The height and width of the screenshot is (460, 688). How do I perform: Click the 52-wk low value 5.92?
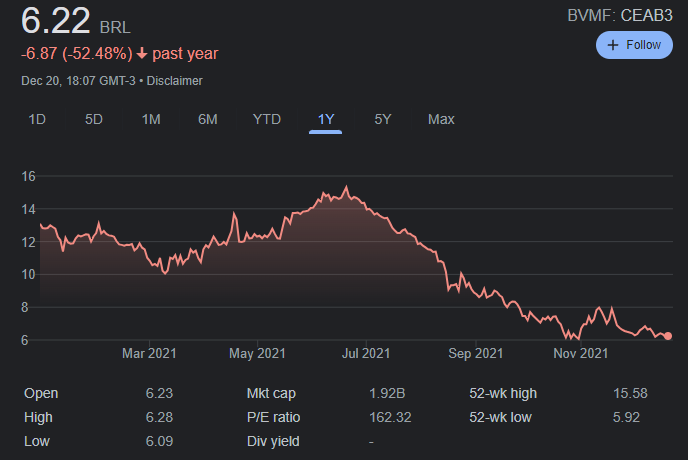(626, 417)
